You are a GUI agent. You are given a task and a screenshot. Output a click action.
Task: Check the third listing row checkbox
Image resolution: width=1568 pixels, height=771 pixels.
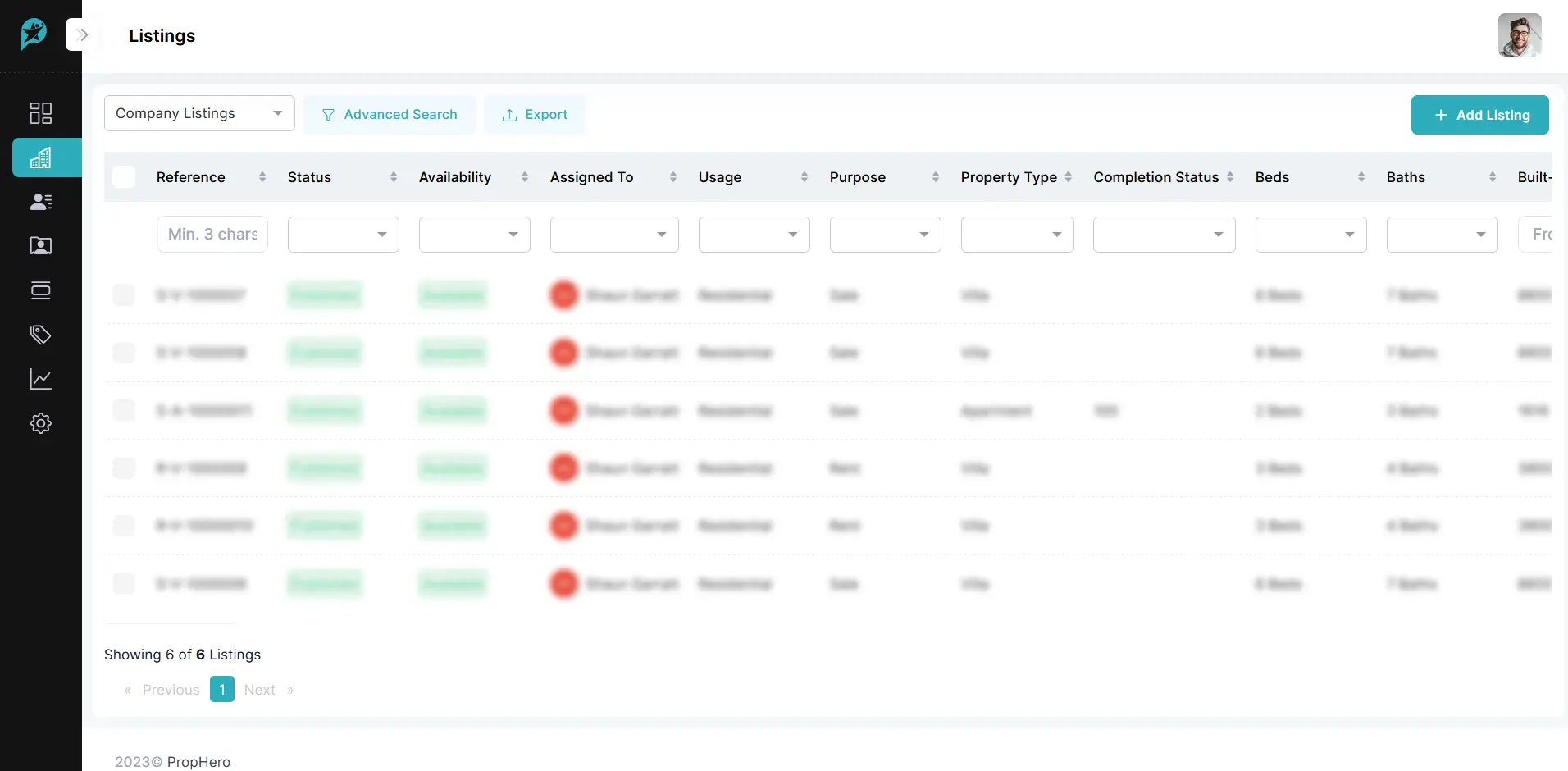pyautogui.click(x=124, y=410)
